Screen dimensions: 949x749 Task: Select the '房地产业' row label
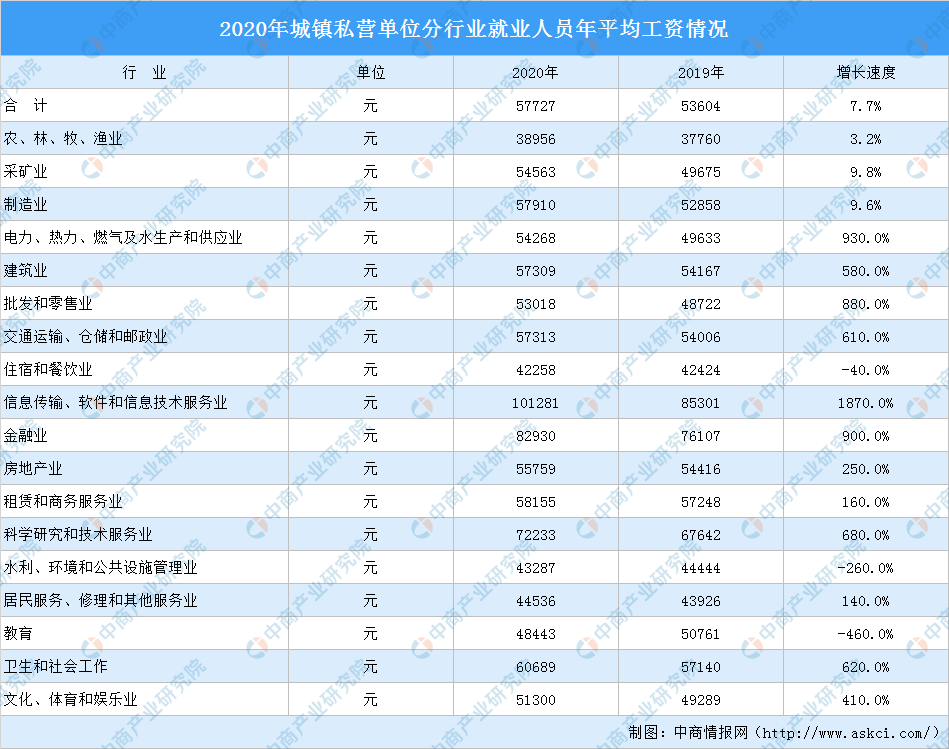pyautogui.click(x=33, y=468)
